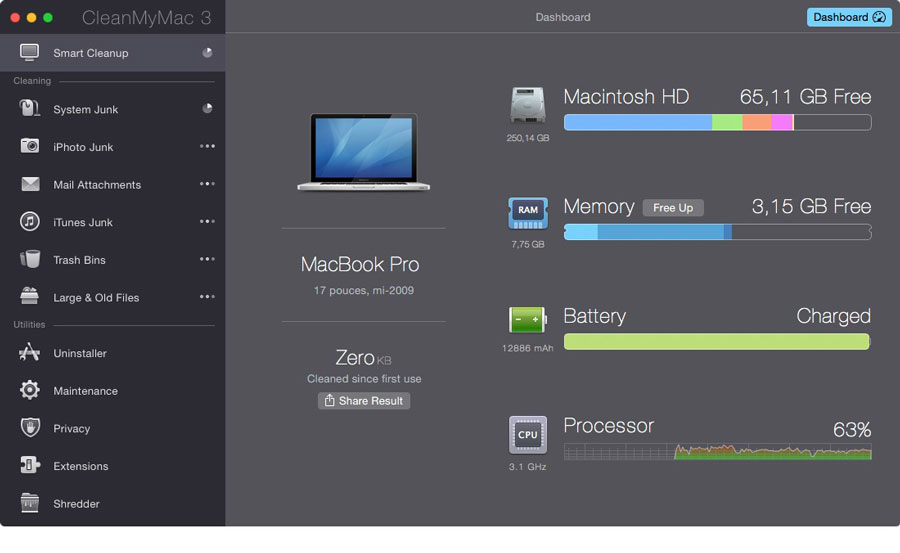Viewport: 900px width, 553px height.
Task: Click the Dashboard button at top right
Action: click(x=849, y=17)
